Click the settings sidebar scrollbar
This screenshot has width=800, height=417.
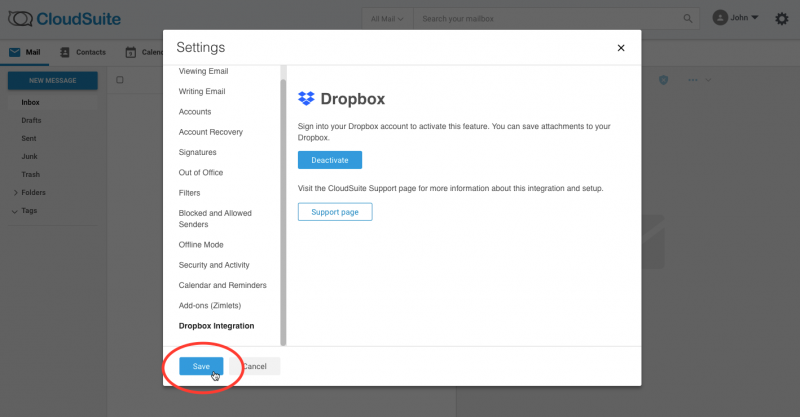(283, 212)
